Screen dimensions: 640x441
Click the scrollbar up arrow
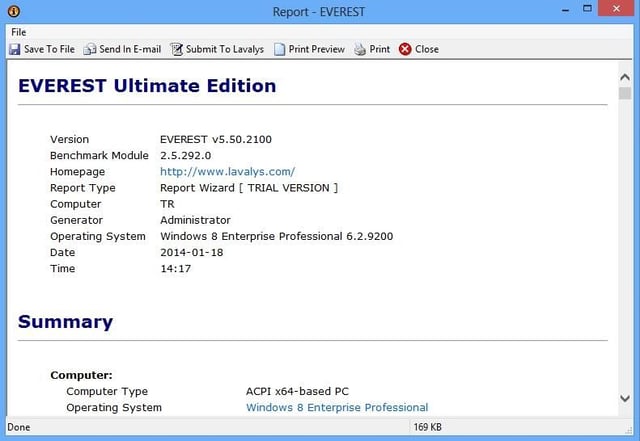pyautogui.click(x=625, y=77)
